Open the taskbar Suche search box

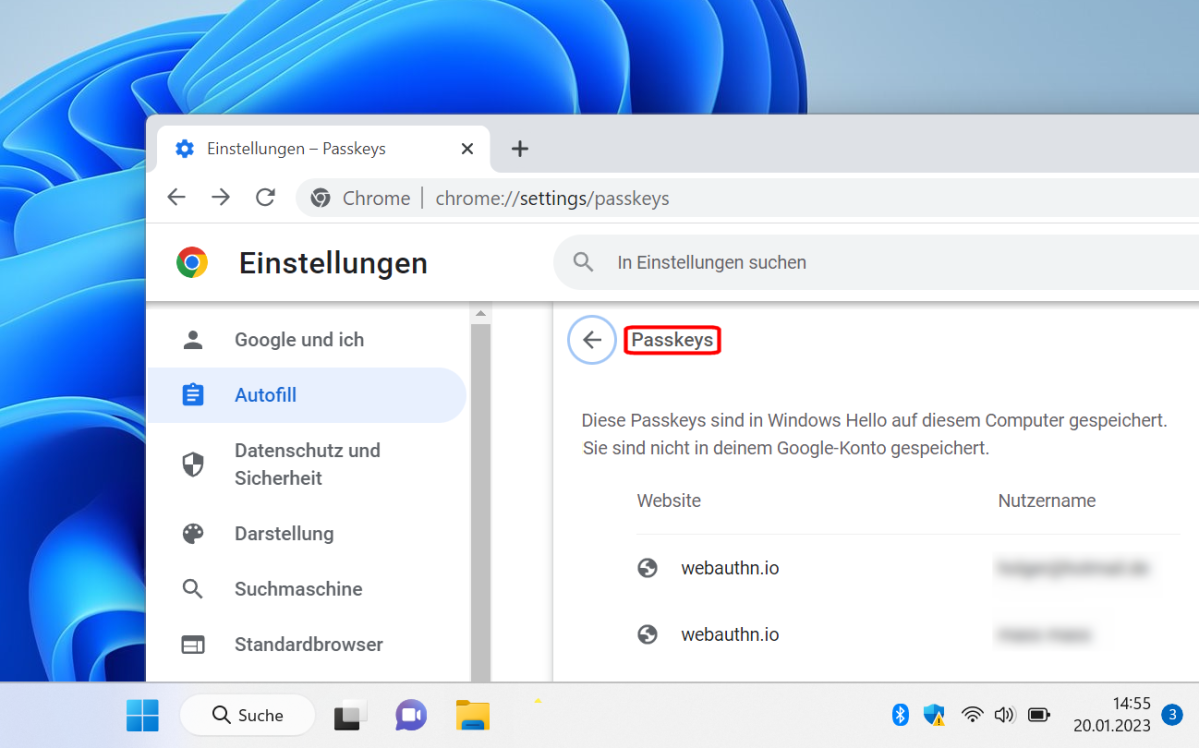coord(248,715)
